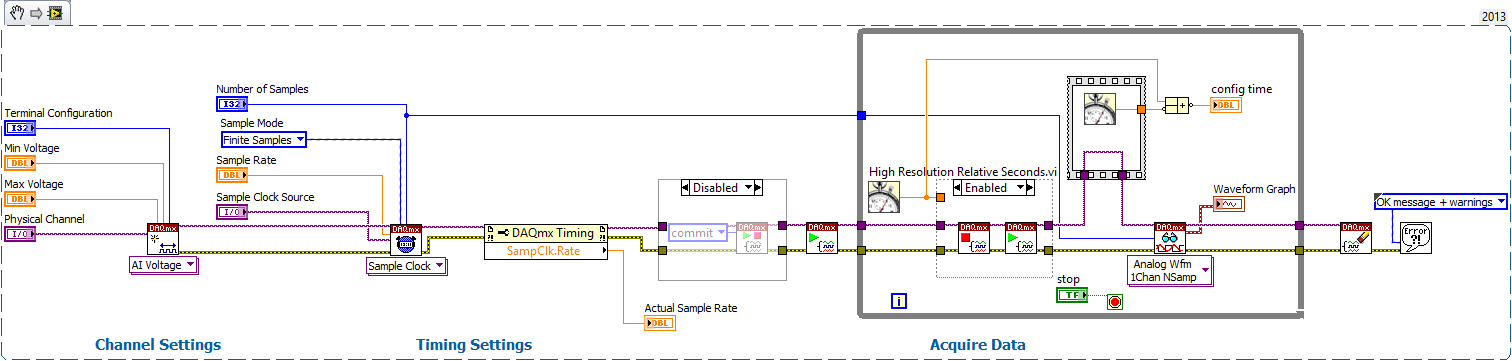1512x361 pixels.
Task: Select the DAQmx Create Channel node
Action: 162,238
